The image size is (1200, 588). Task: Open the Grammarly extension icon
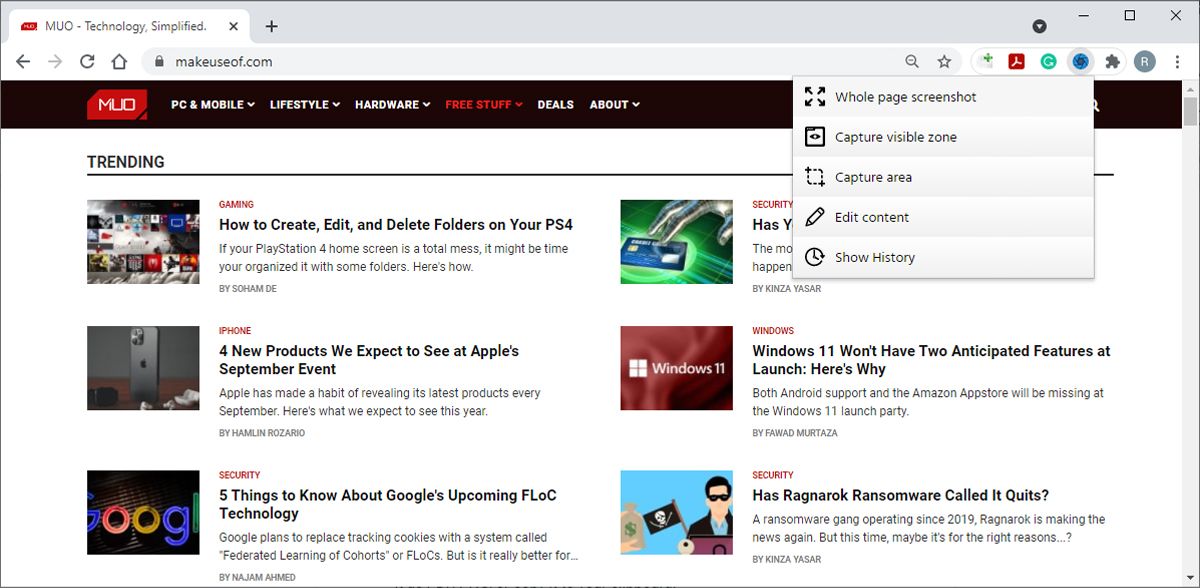1048,62
